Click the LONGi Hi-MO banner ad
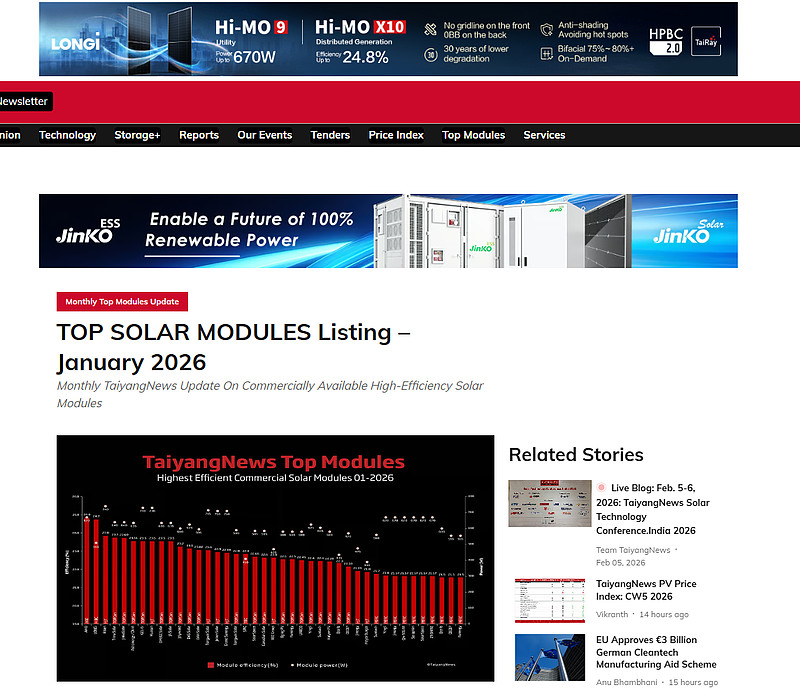The width and height of the screenshot is (800, 690). coord(388,39)
